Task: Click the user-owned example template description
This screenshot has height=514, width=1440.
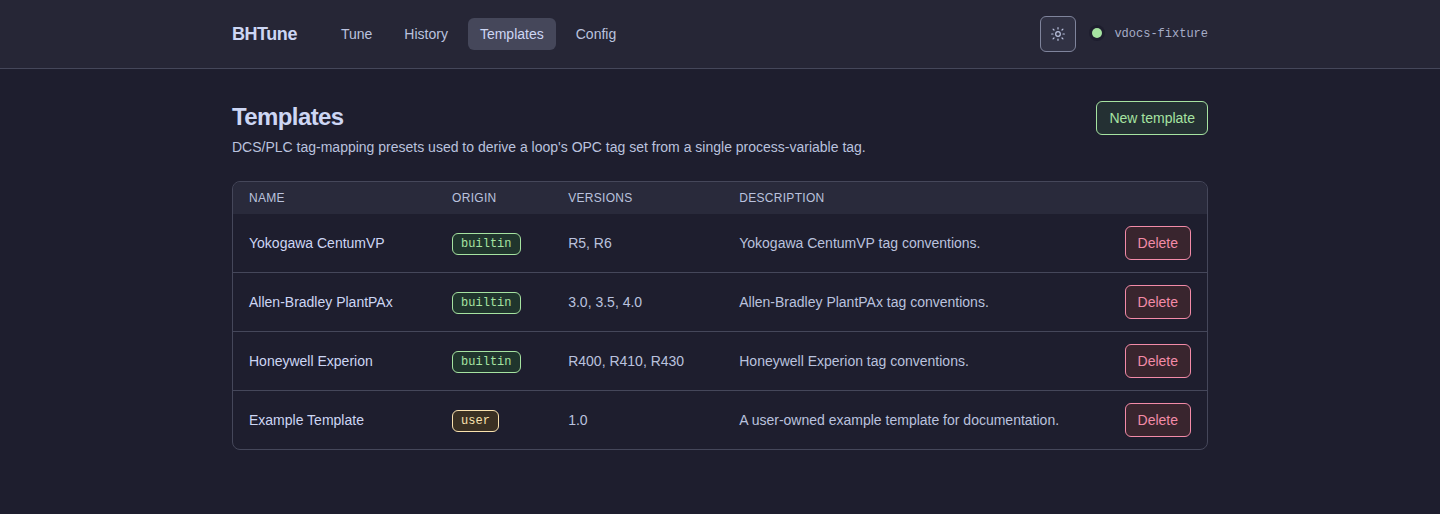Action: tap(899, 420)
